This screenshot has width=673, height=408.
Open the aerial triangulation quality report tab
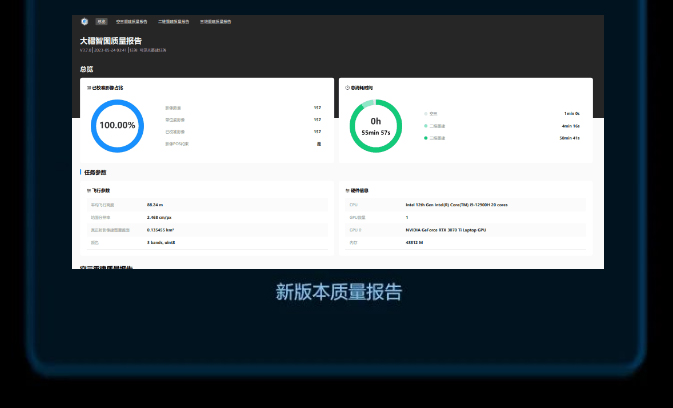pyautogui.click(x=132, y=20)
